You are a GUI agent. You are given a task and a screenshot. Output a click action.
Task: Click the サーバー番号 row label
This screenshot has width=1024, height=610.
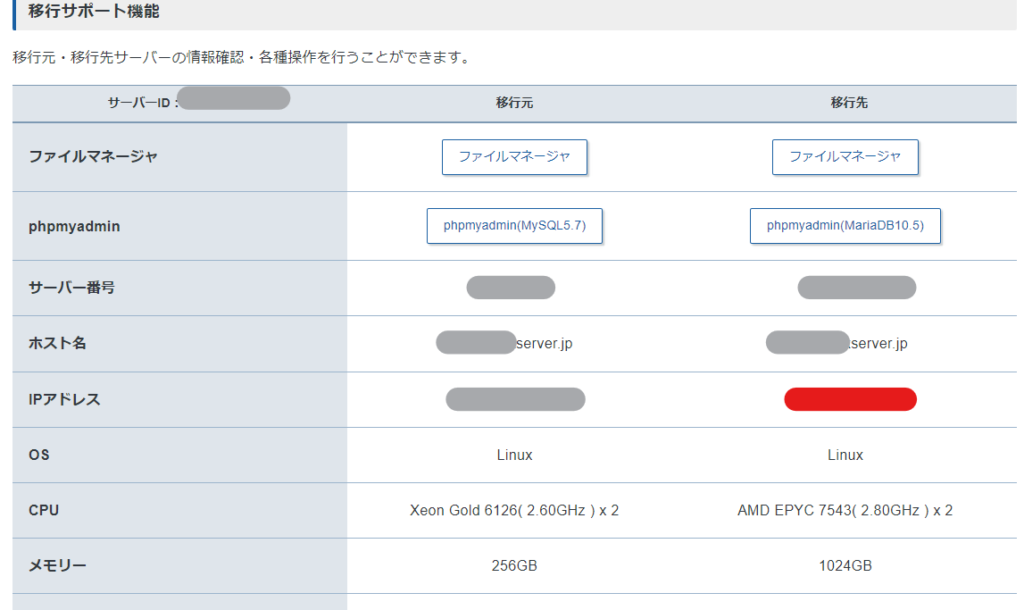(72, 288)
